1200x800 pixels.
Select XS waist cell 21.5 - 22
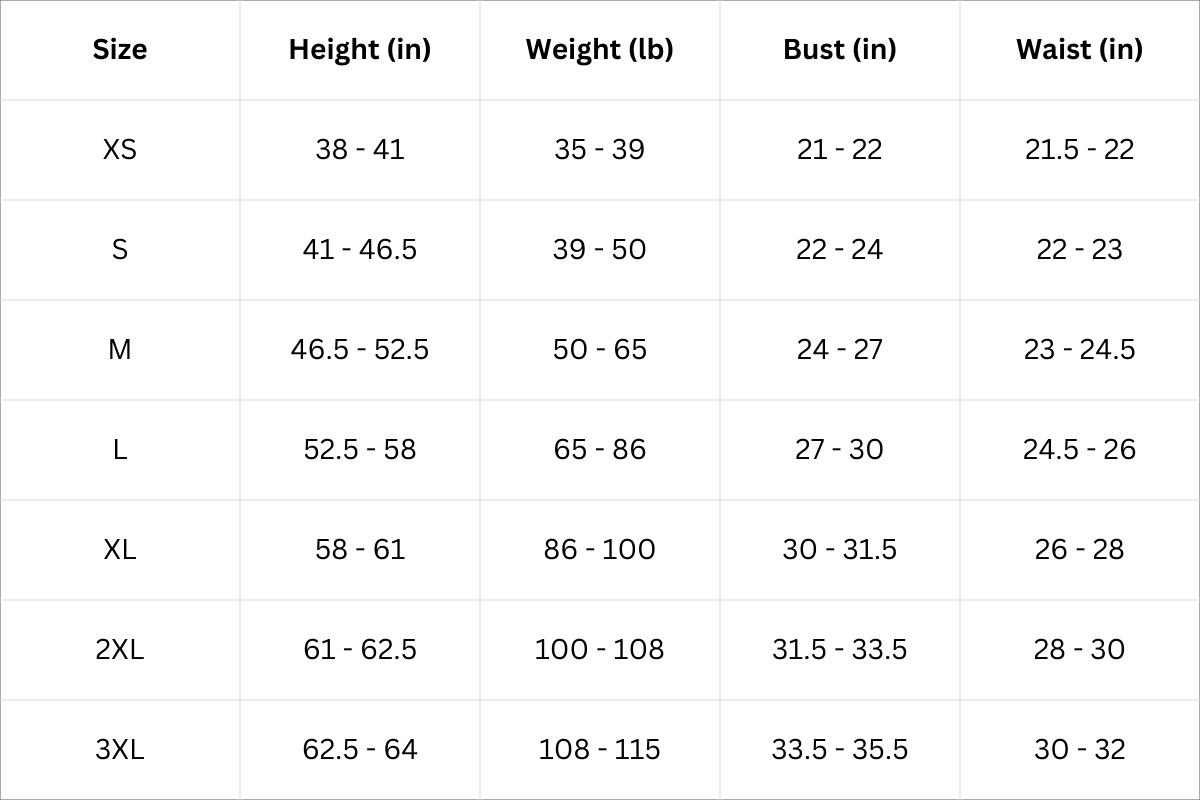[1079, 149]
